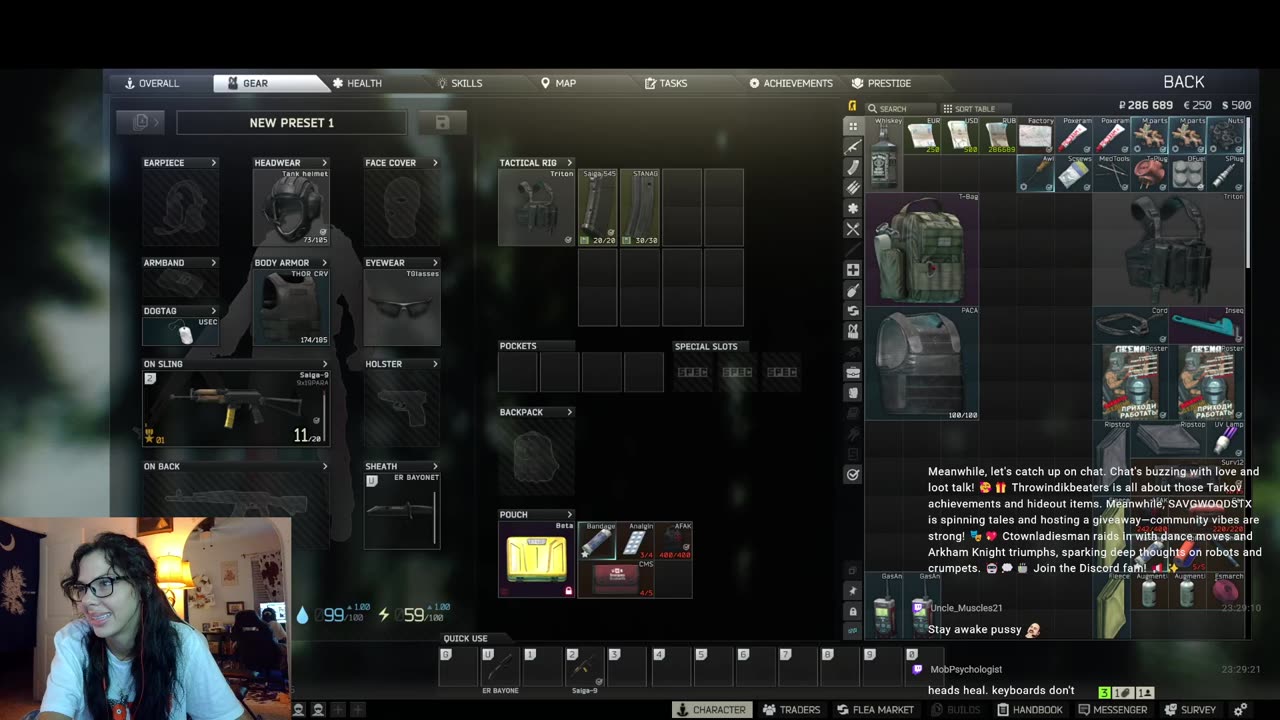
Task: Select the DFuel item
Action: pyautogui.click(x=1188, y=173)
